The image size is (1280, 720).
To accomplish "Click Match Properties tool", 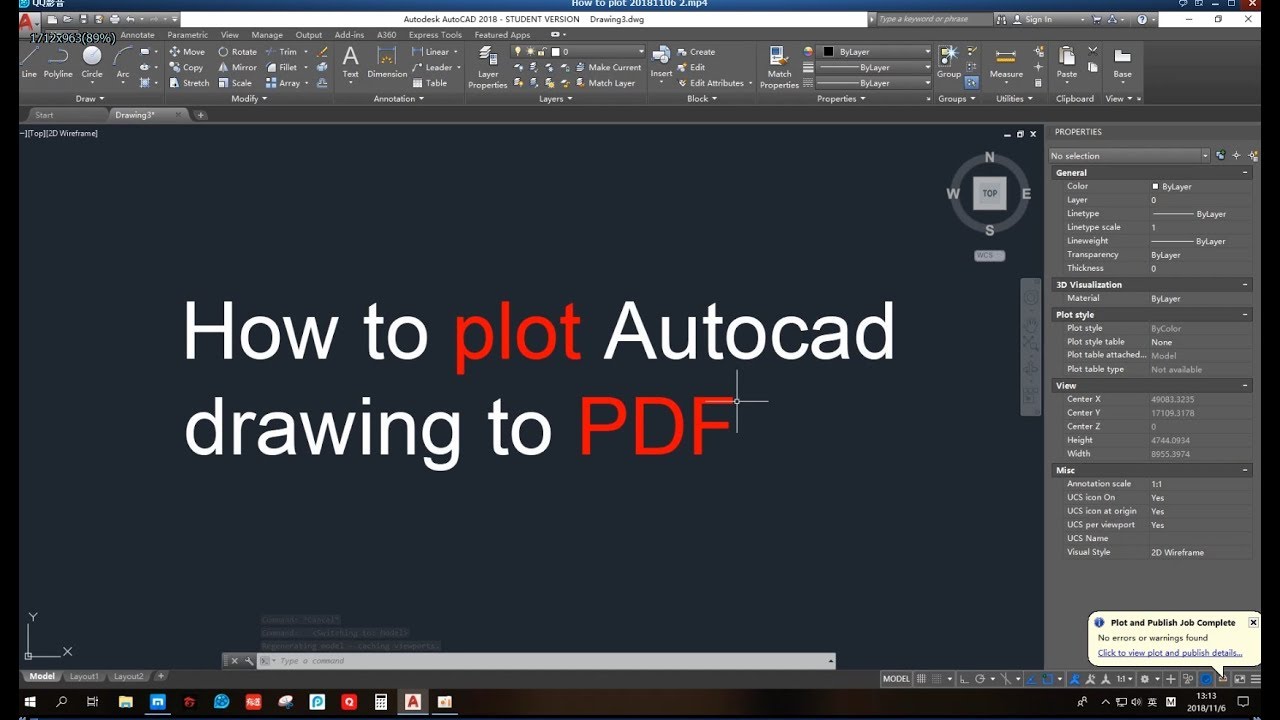I will [779, 67].
